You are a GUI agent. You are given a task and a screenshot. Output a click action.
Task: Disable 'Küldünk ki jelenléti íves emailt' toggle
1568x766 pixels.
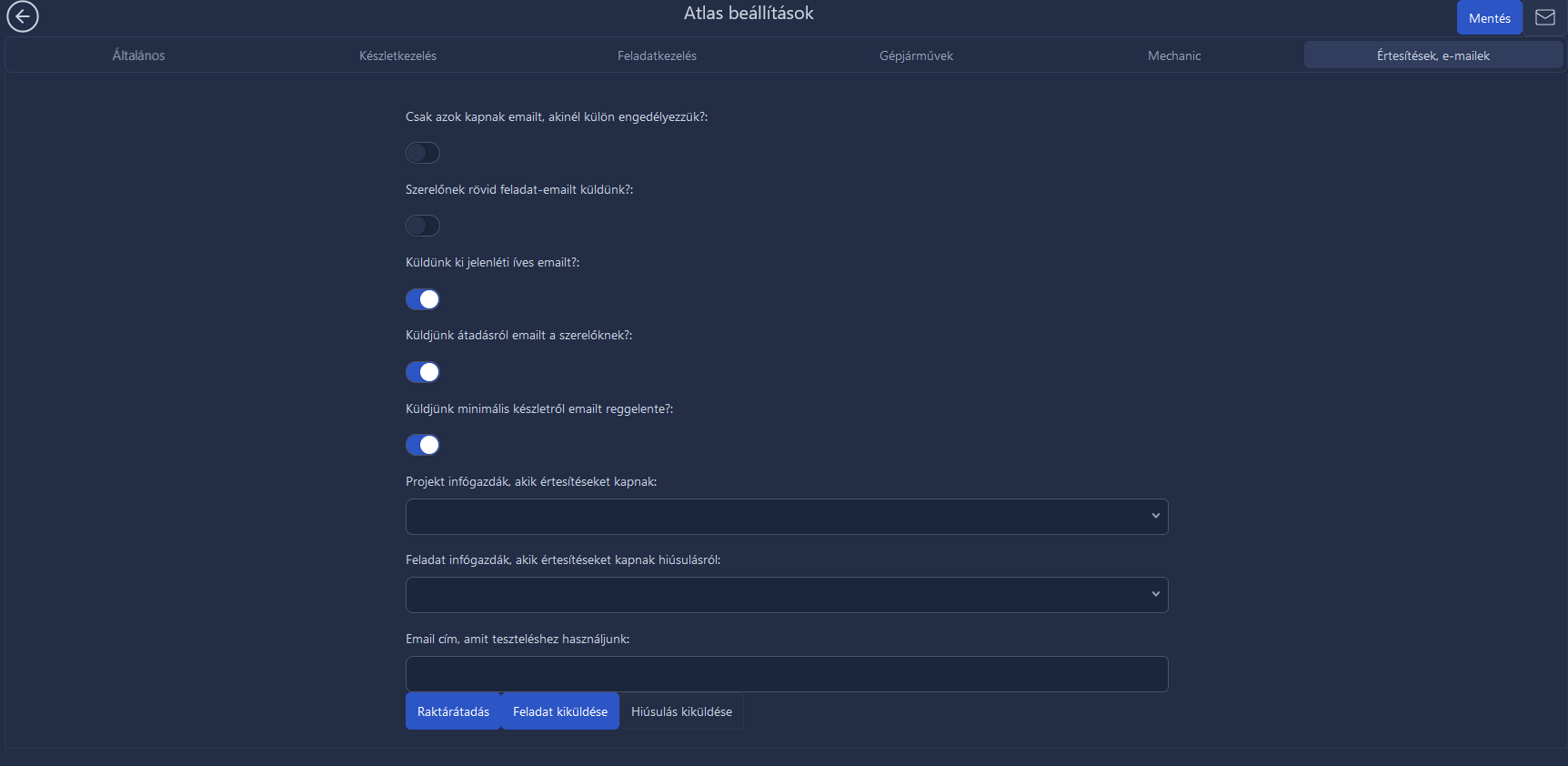pyautogui.click(x=423, y=299)
